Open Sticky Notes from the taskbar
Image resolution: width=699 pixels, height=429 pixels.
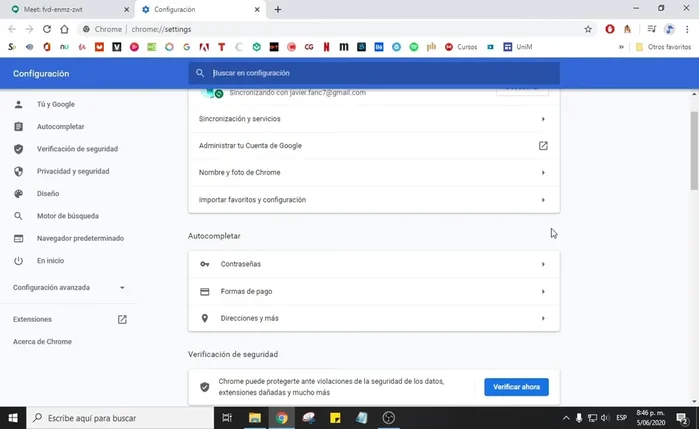[335, 418]
